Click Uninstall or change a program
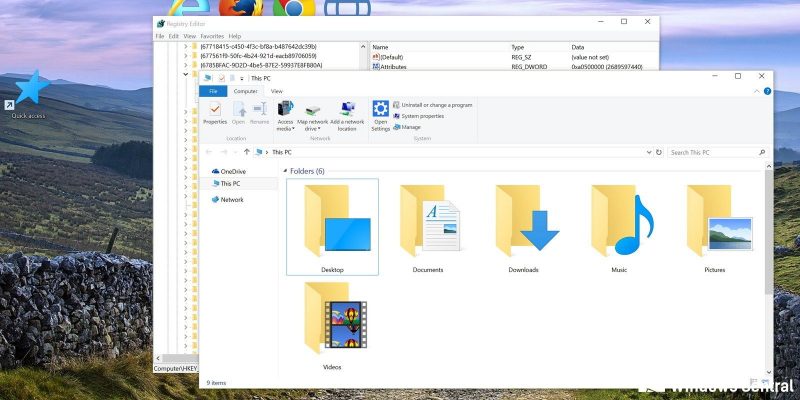 click(x=435, y=105)
